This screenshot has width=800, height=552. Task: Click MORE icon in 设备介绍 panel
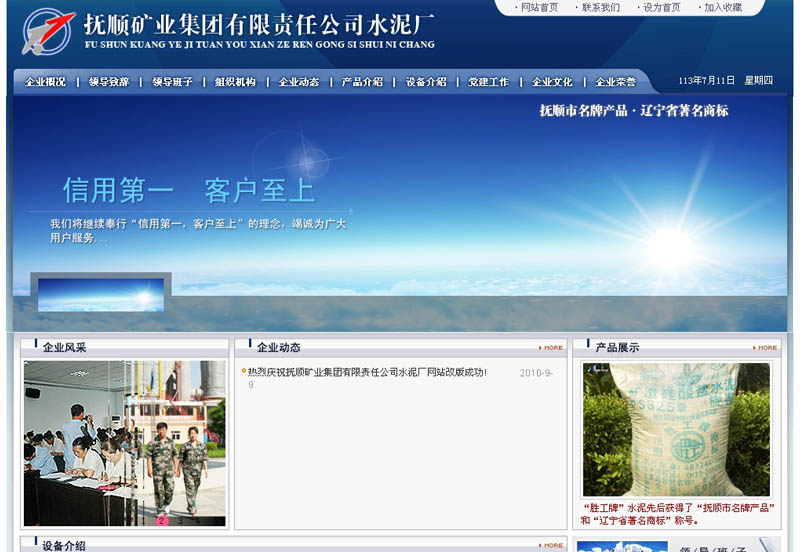click(x=551, y=546)
